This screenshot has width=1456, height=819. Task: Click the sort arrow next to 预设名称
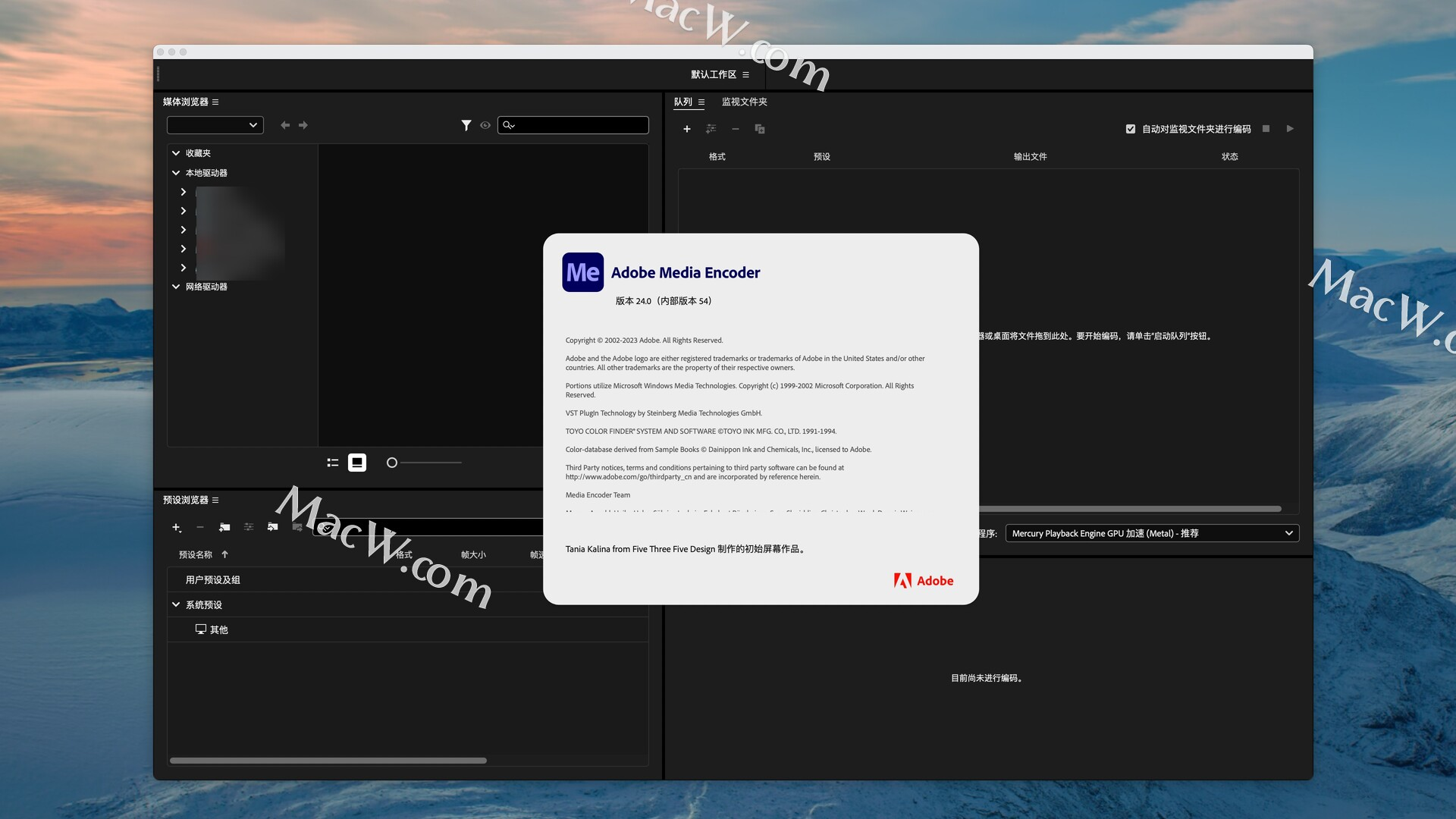224,555
